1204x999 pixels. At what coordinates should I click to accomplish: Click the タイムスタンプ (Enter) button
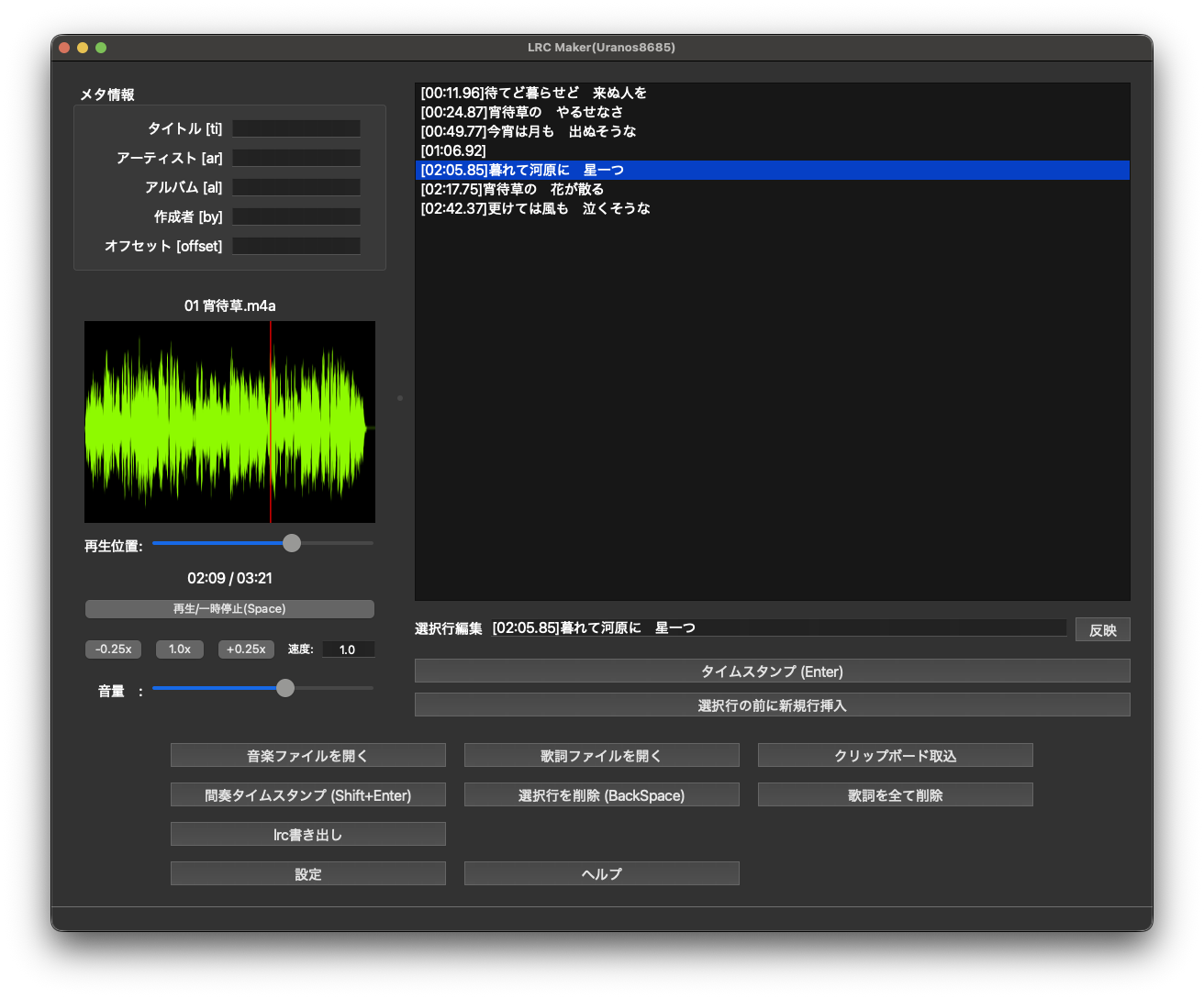tap(772, 672)
